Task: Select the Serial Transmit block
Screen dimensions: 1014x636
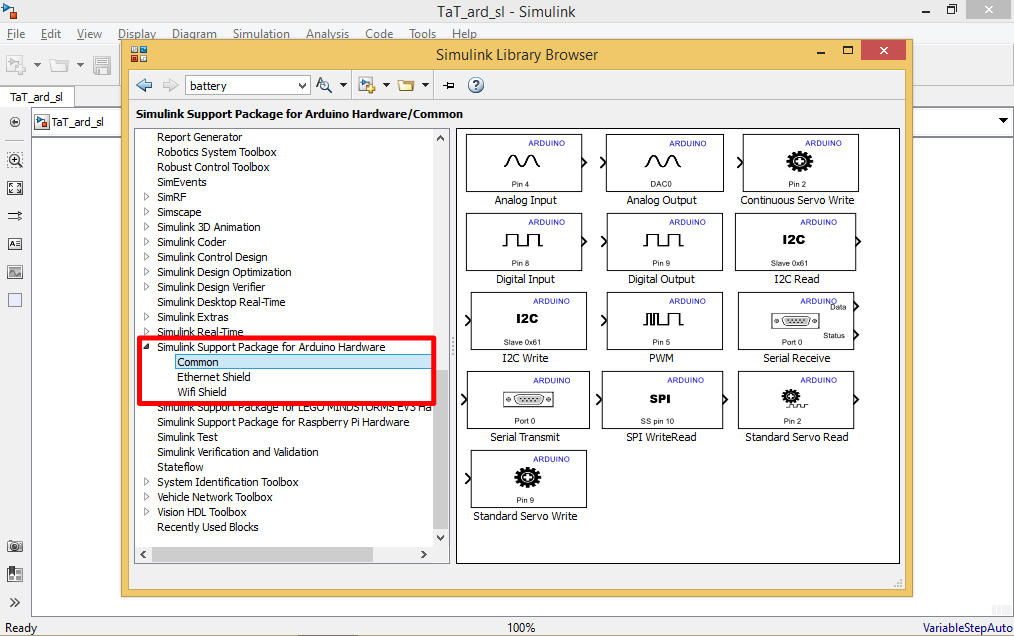Action: 528,400
